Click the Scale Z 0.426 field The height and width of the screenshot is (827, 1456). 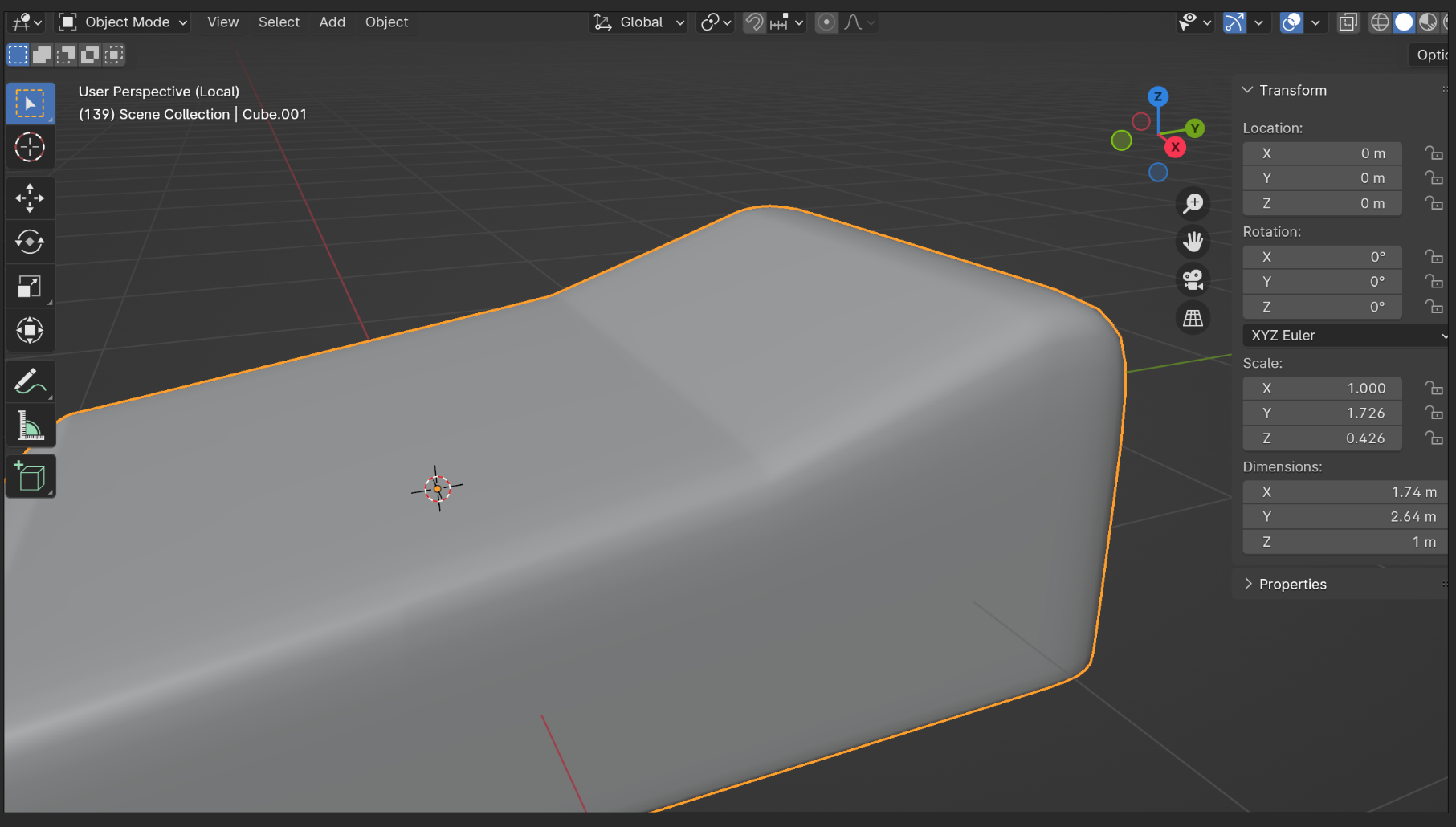pos(1322,438)
